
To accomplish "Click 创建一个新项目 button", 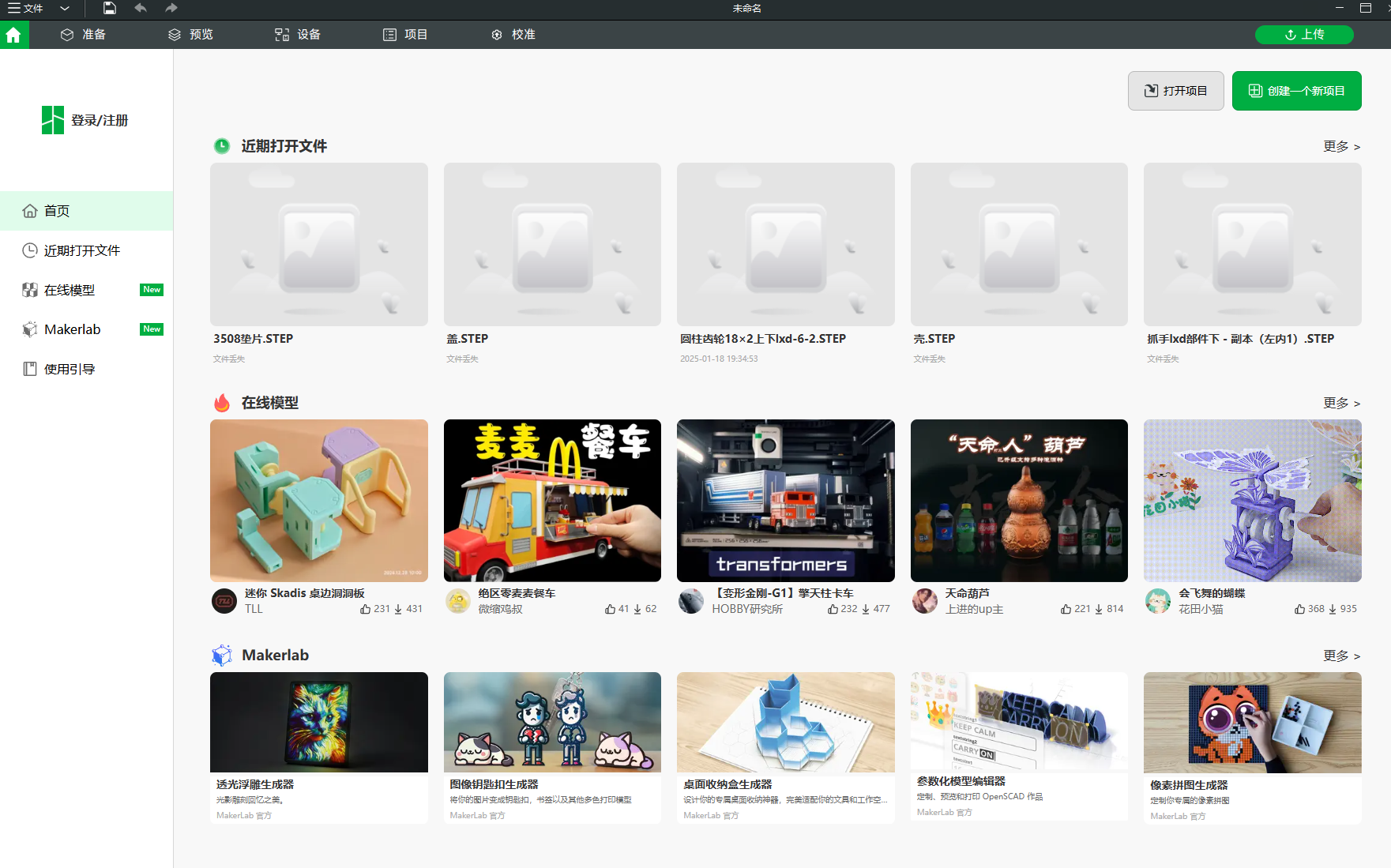I will click(1296, 91).
